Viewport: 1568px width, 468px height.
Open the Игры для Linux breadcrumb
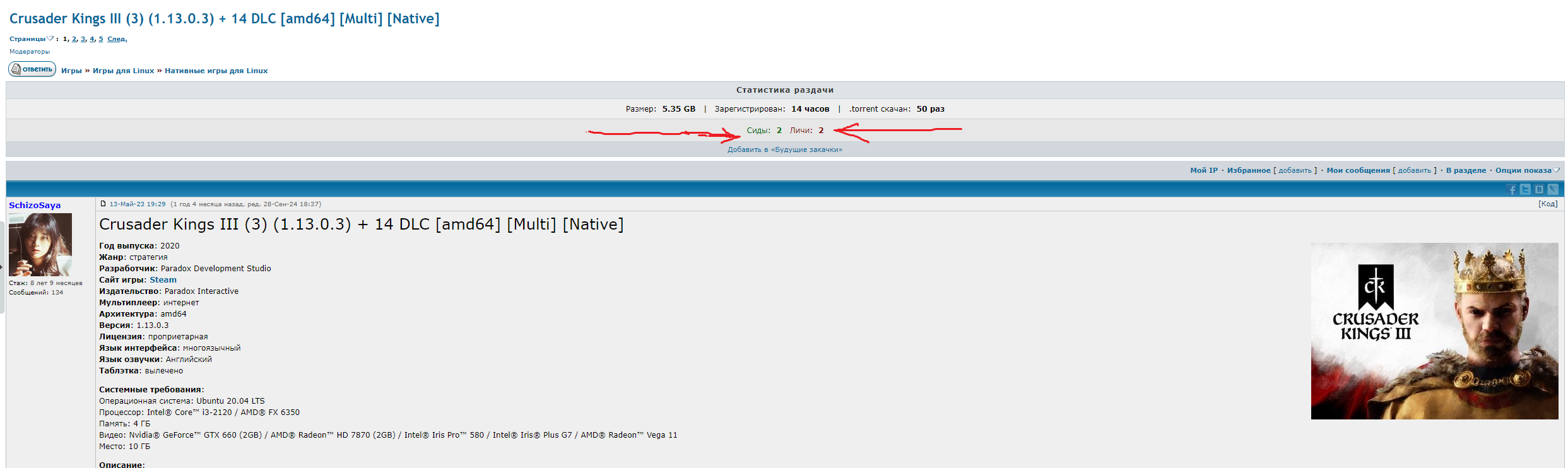pos(124,71)
